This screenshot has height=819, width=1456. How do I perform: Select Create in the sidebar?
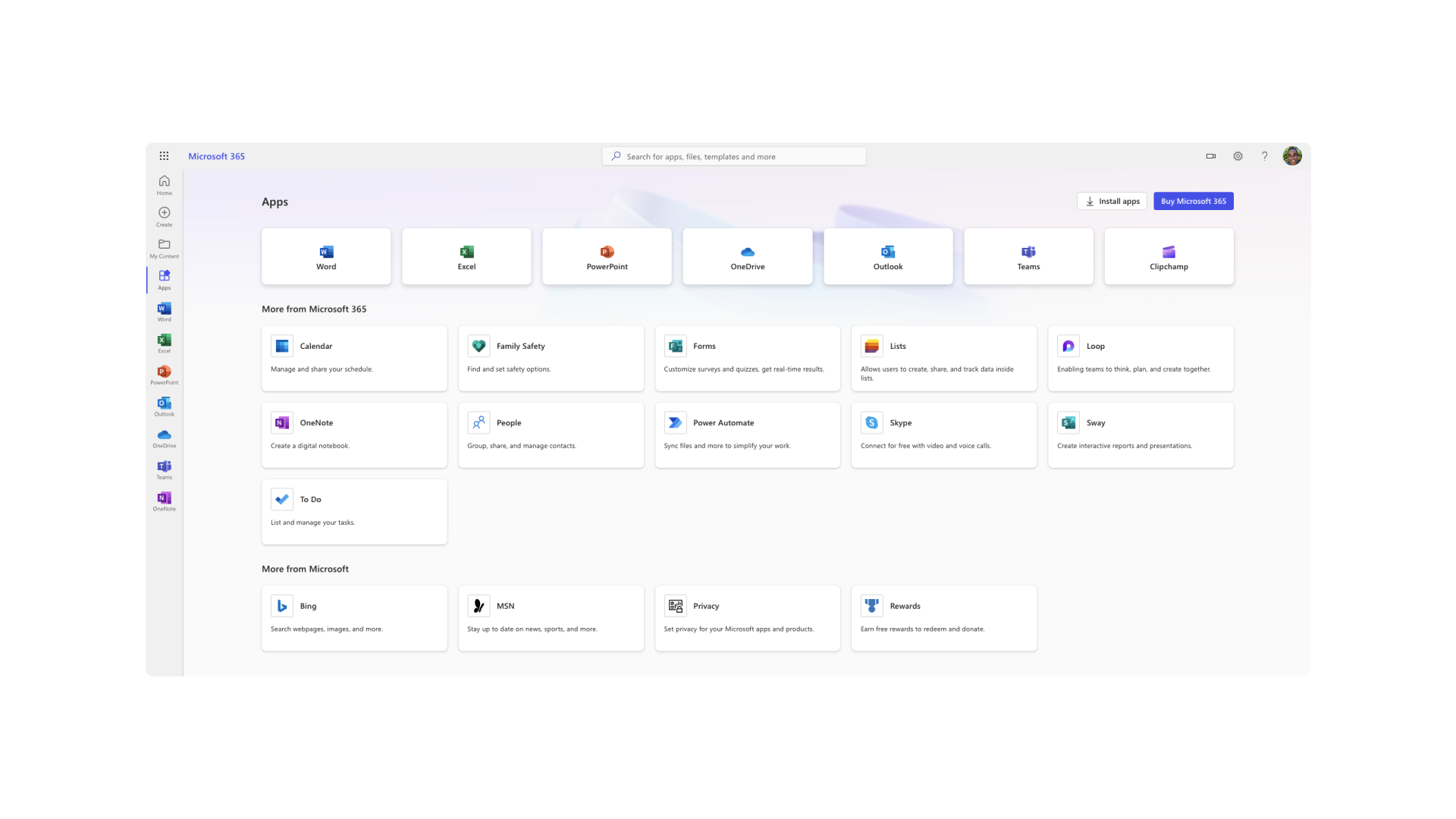(x=164, y=216)
